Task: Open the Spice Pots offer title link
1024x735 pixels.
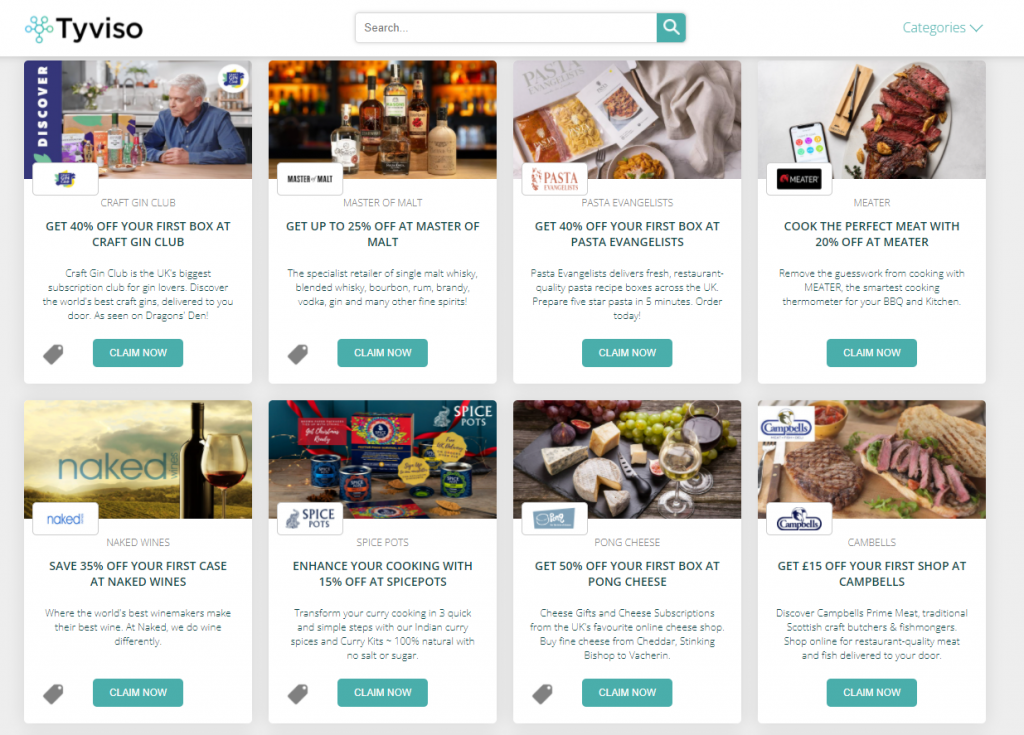Action: click(x=382, y=574)
